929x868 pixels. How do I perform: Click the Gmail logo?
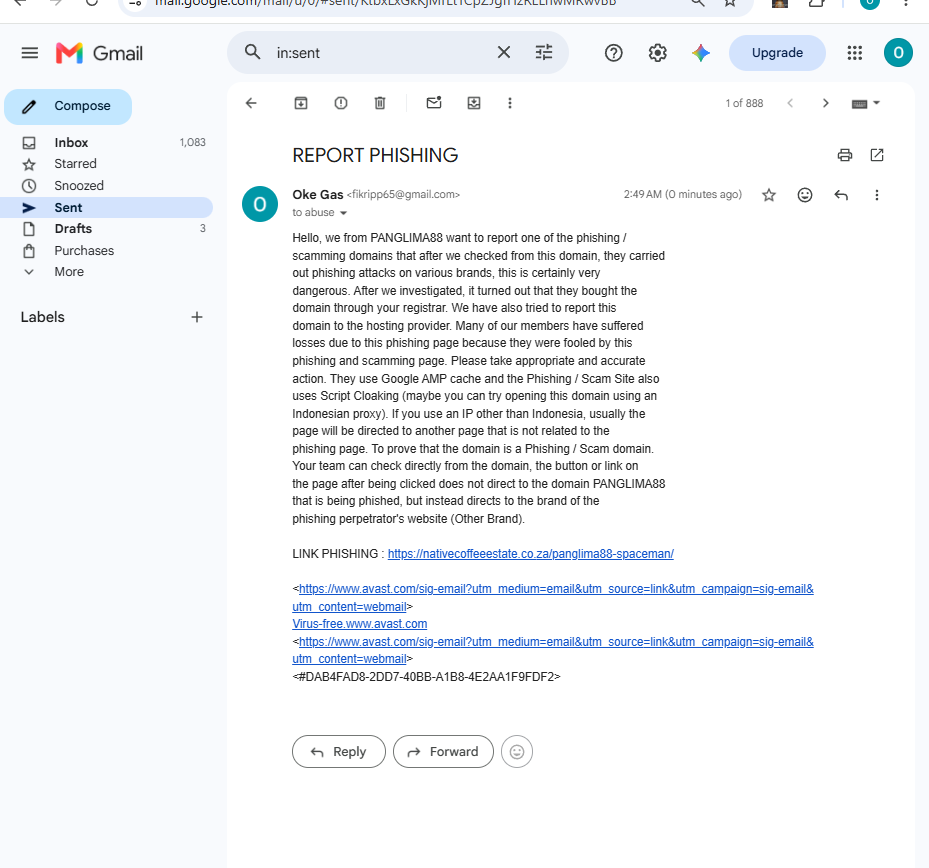100,53
